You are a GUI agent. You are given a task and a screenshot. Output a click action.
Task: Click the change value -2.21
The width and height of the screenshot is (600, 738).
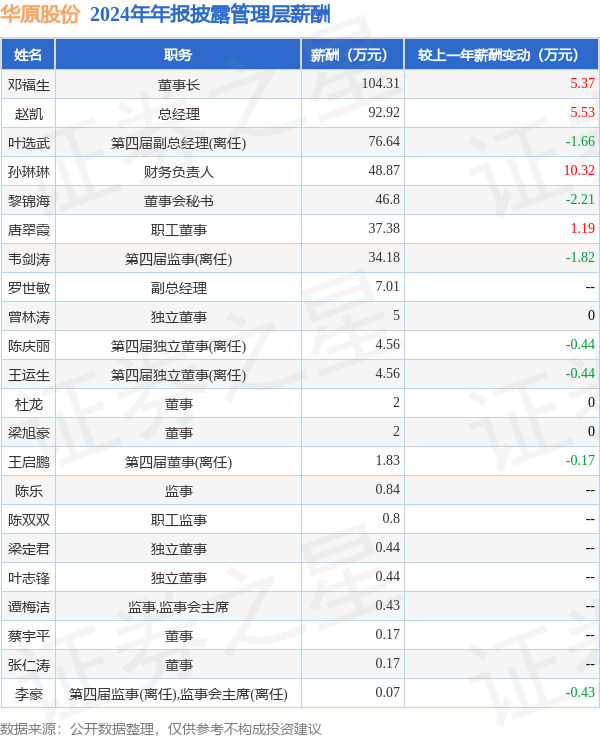(x=580, y=200)
